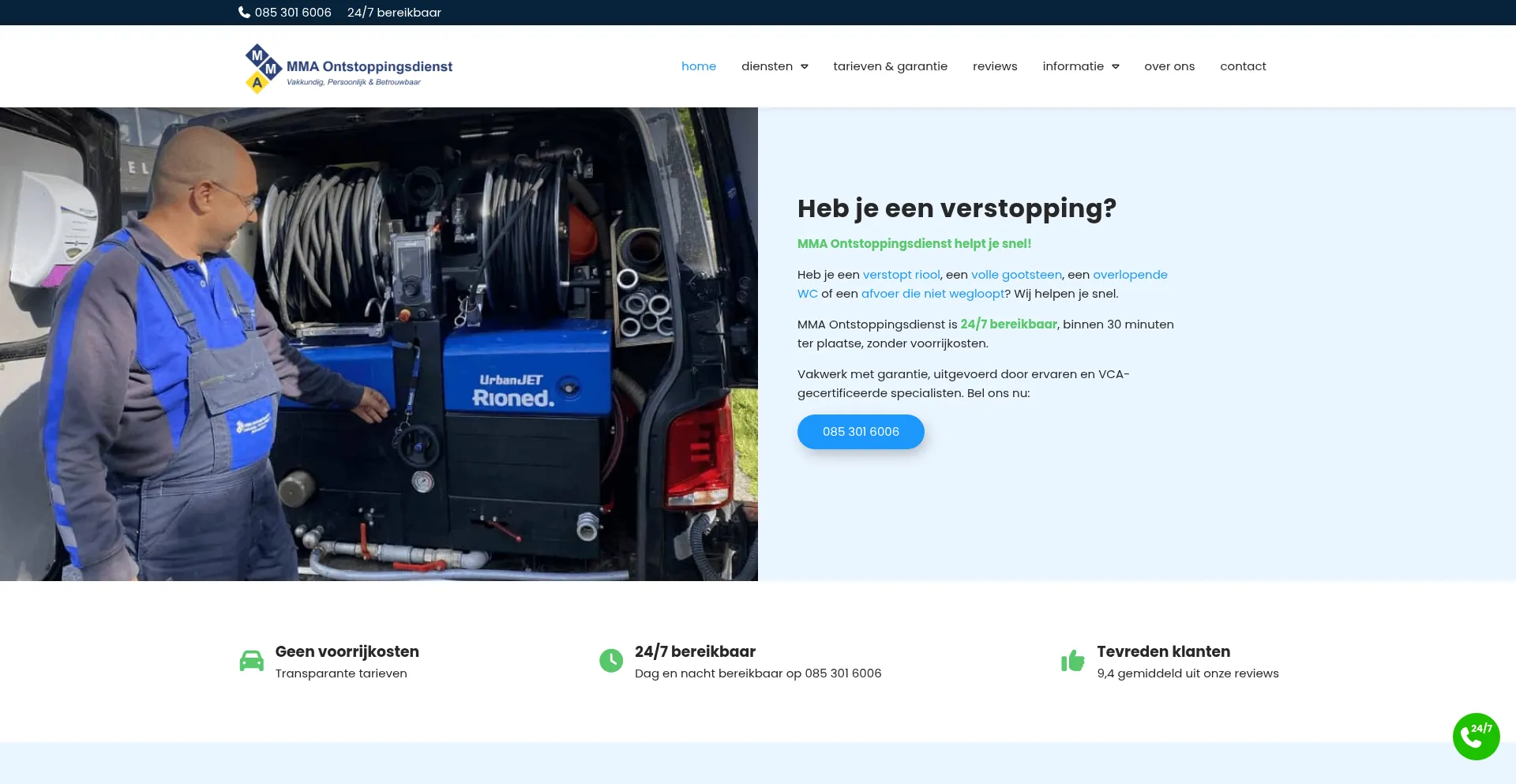This screenshot has height=784, width=1516.
Task: Click the car icon above Geen voorrijkosten
Action: [x=251, y=660]
